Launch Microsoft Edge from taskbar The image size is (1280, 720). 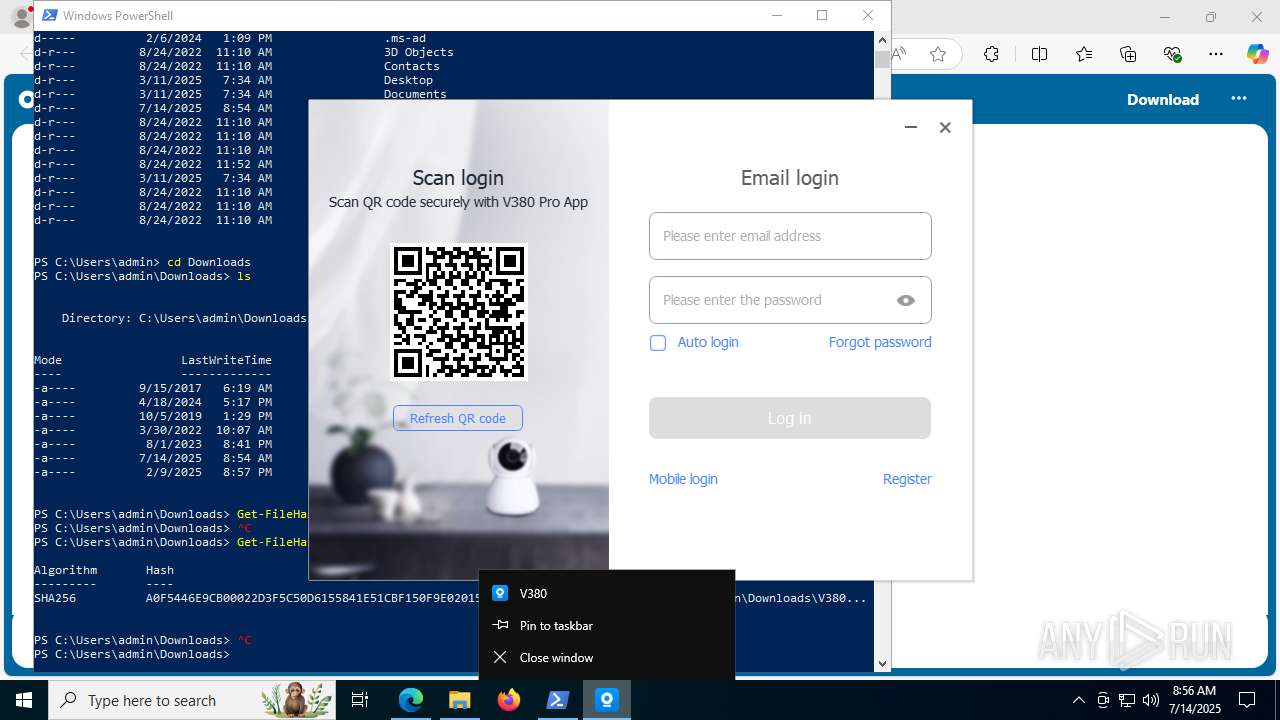pyautogui.click(x=411, y=700)
